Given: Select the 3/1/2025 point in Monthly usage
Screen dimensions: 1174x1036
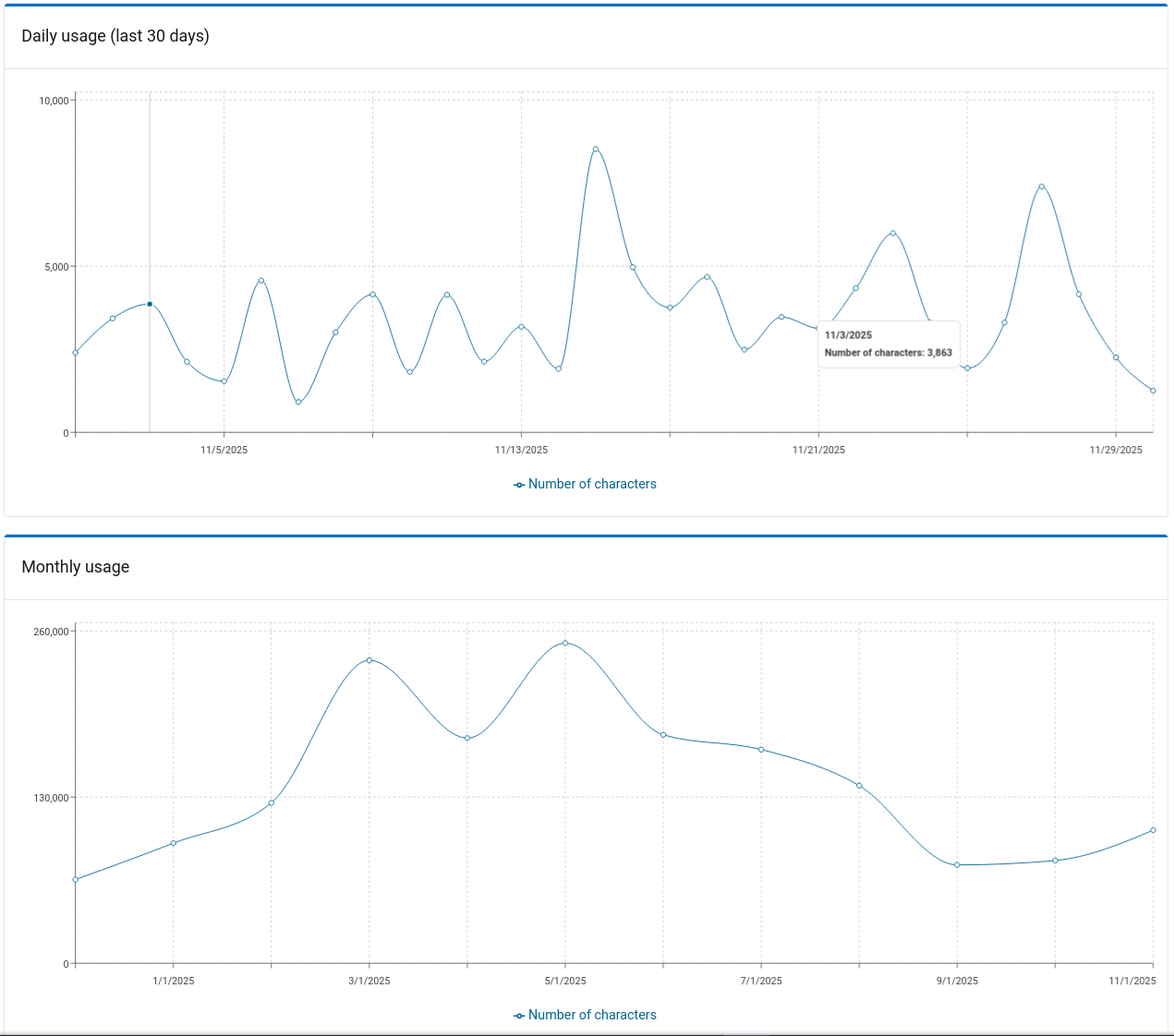Looking at the screenshot, I should [x=369, y=660].
